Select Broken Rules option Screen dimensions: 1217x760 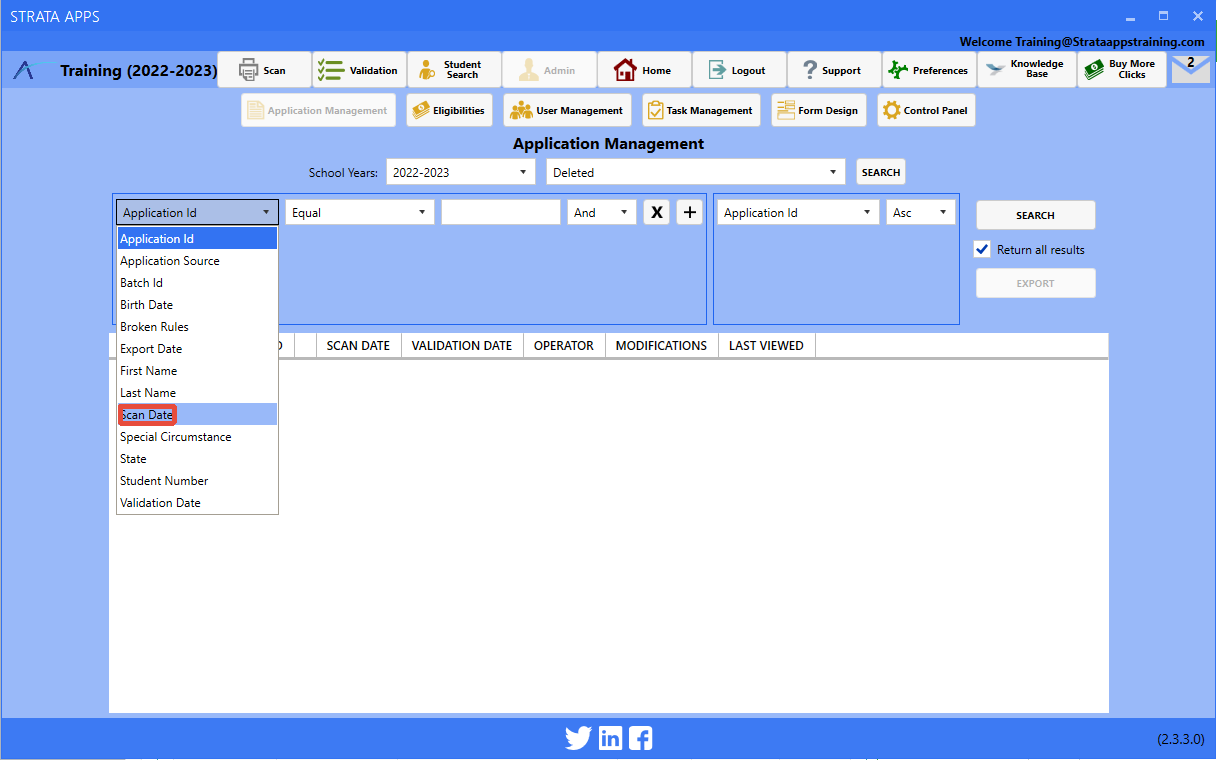click(x=197, y=327)
